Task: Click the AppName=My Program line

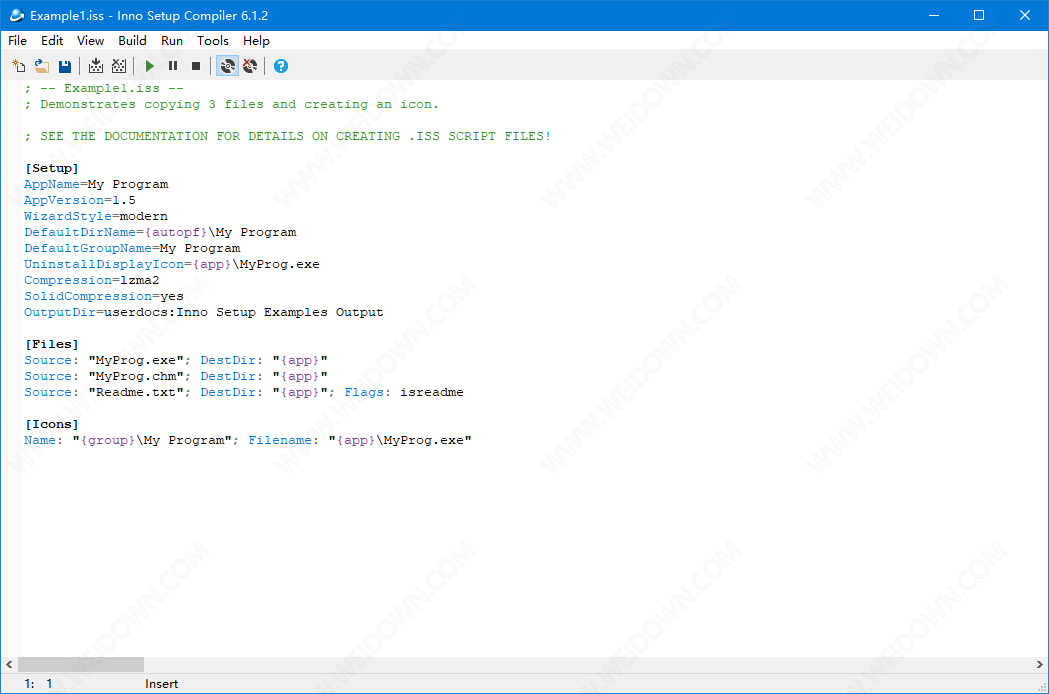Action: point(96,184)
